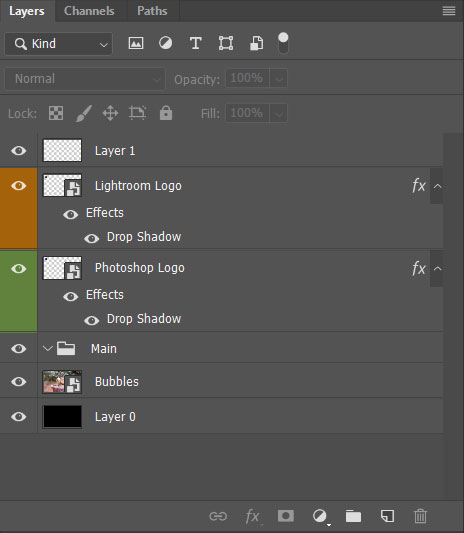Hide Layer 1 with eye icon
Image resolution: width=464 pixels, height=533 pixels.
pyautogui.click(x=19, y=150)
